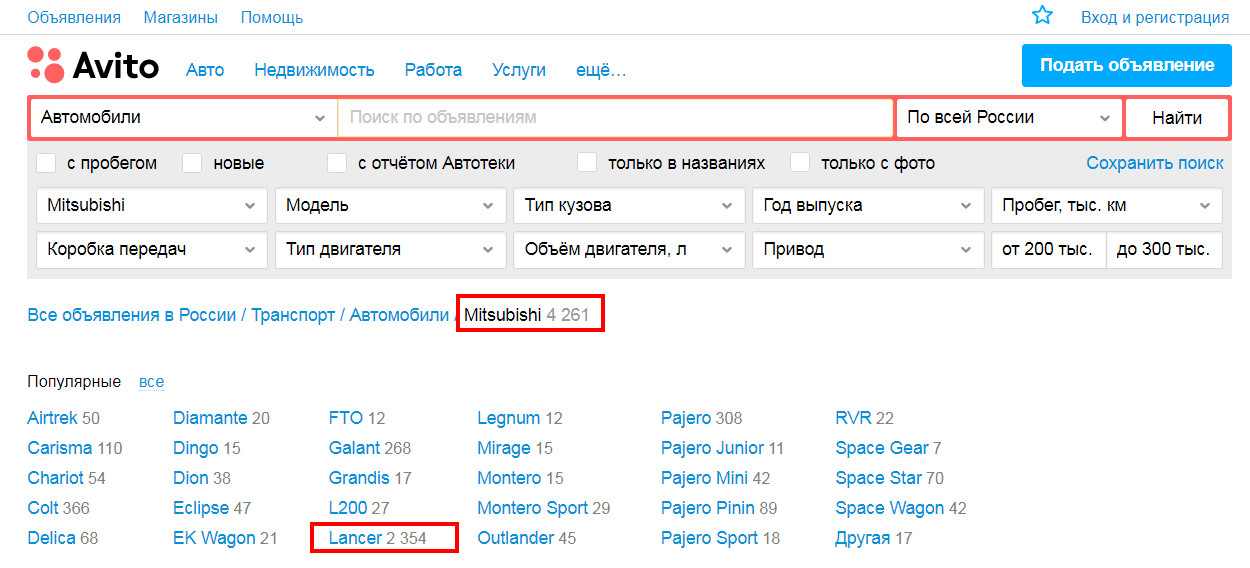Toggle 'только в названиях' checkbox
Viewport: 1250px width, 568px height.
pyautogui.click(x=587, y=163)
